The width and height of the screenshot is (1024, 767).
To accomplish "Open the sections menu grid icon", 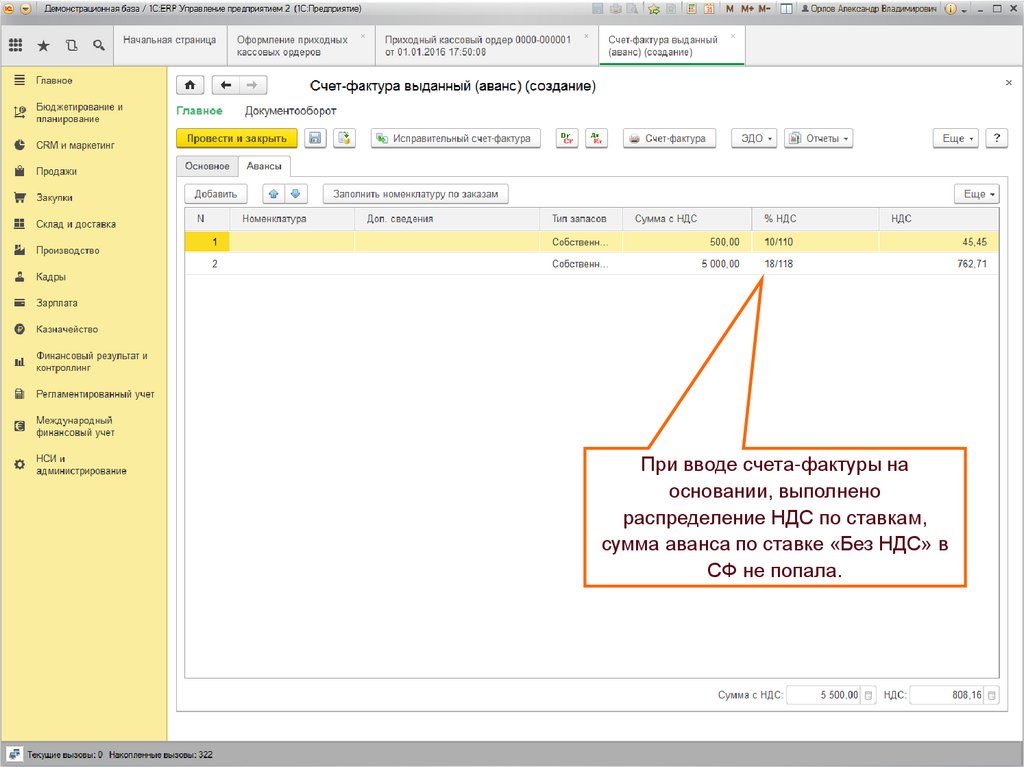I will tap(15, 46).
